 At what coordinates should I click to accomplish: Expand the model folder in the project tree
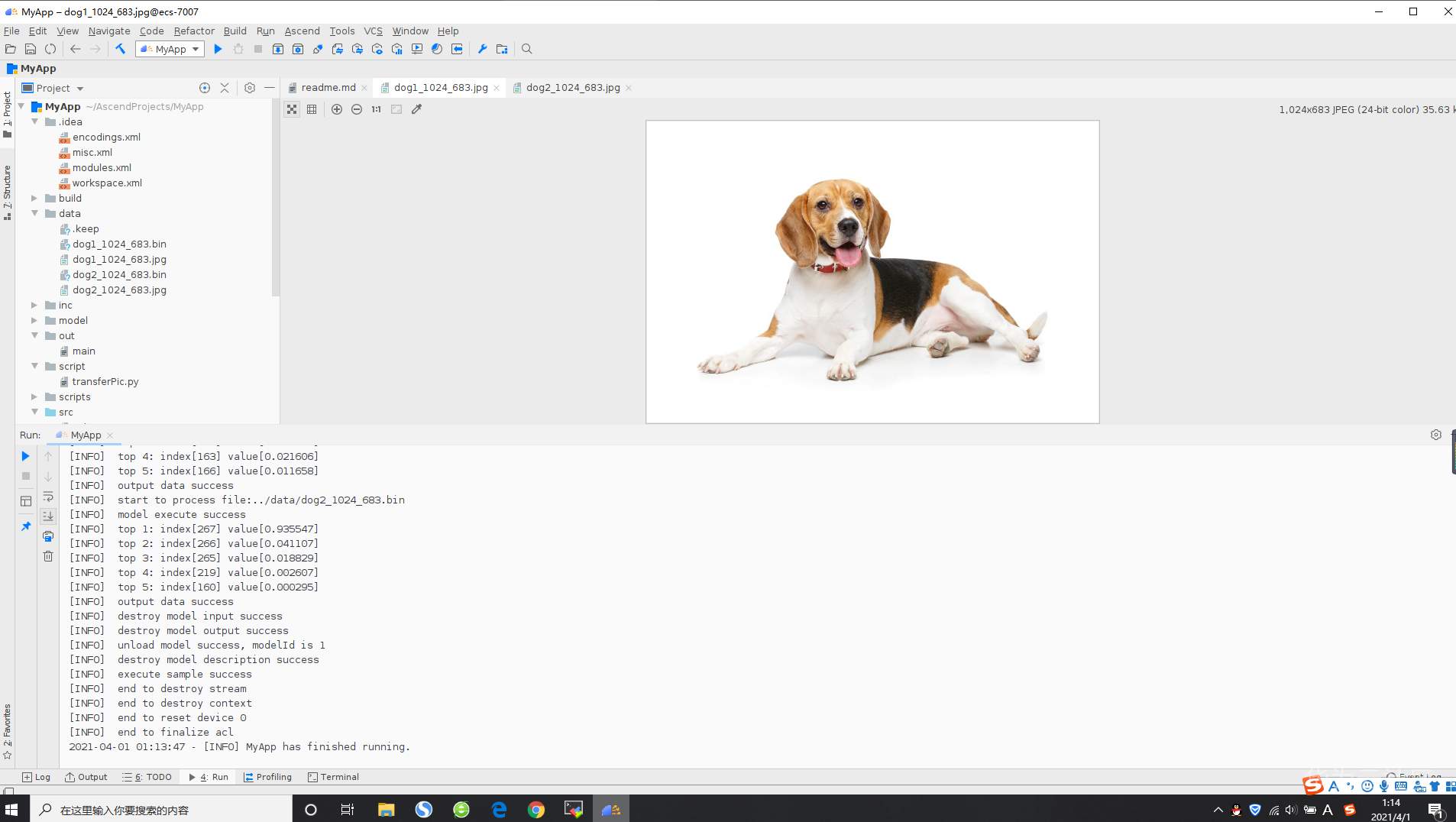pyautogui.click(x=35, y=320)
